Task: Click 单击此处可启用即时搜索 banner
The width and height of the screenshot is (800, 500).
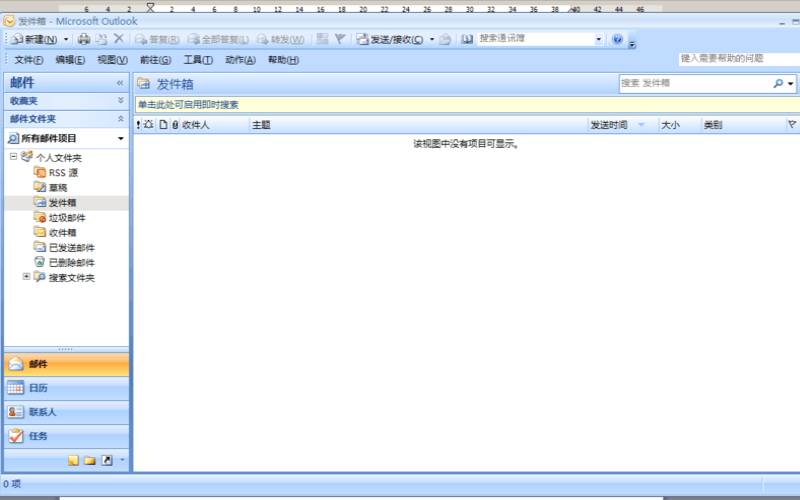Action: pyautogui.click(x=467, y=105)
